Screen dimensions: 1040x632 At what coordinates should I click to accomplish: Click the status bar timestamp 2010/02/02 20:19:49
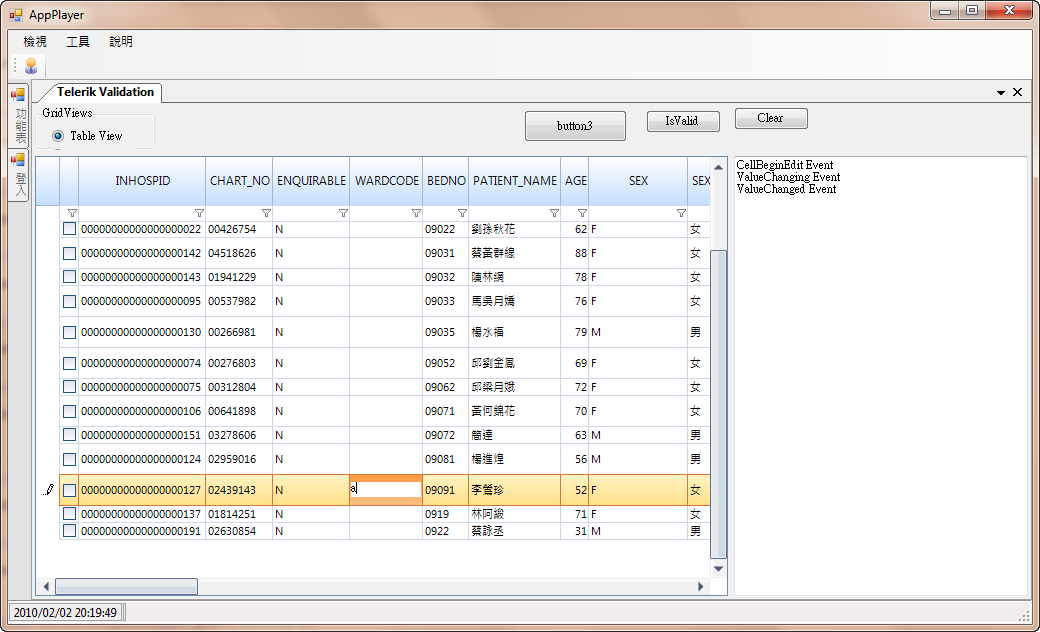tap(65, 613)
